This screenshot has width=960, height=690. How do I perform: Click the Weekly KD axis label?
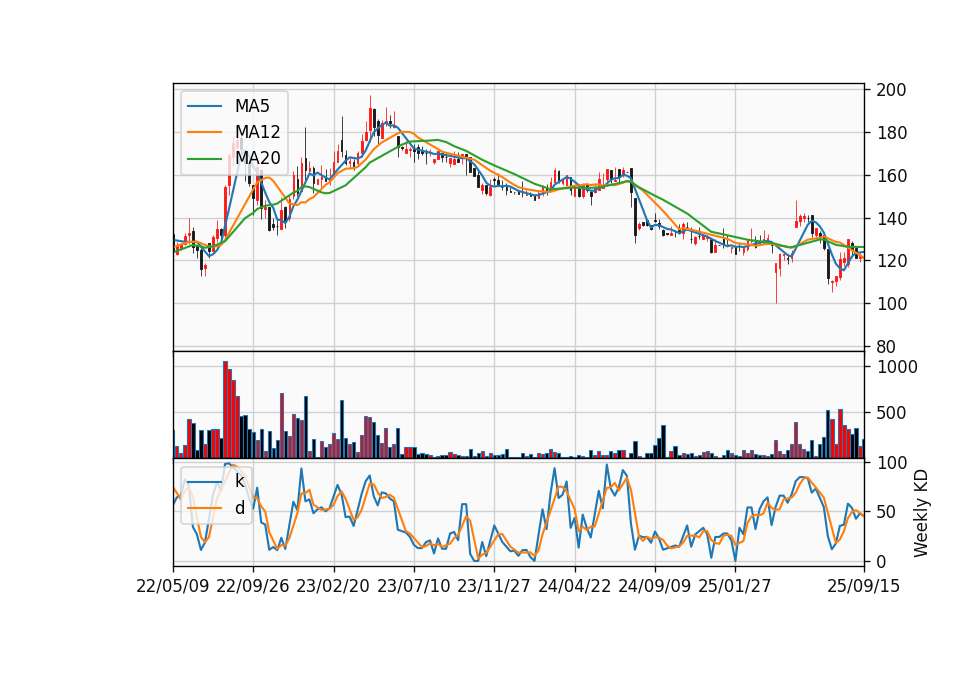pos(921,513)
